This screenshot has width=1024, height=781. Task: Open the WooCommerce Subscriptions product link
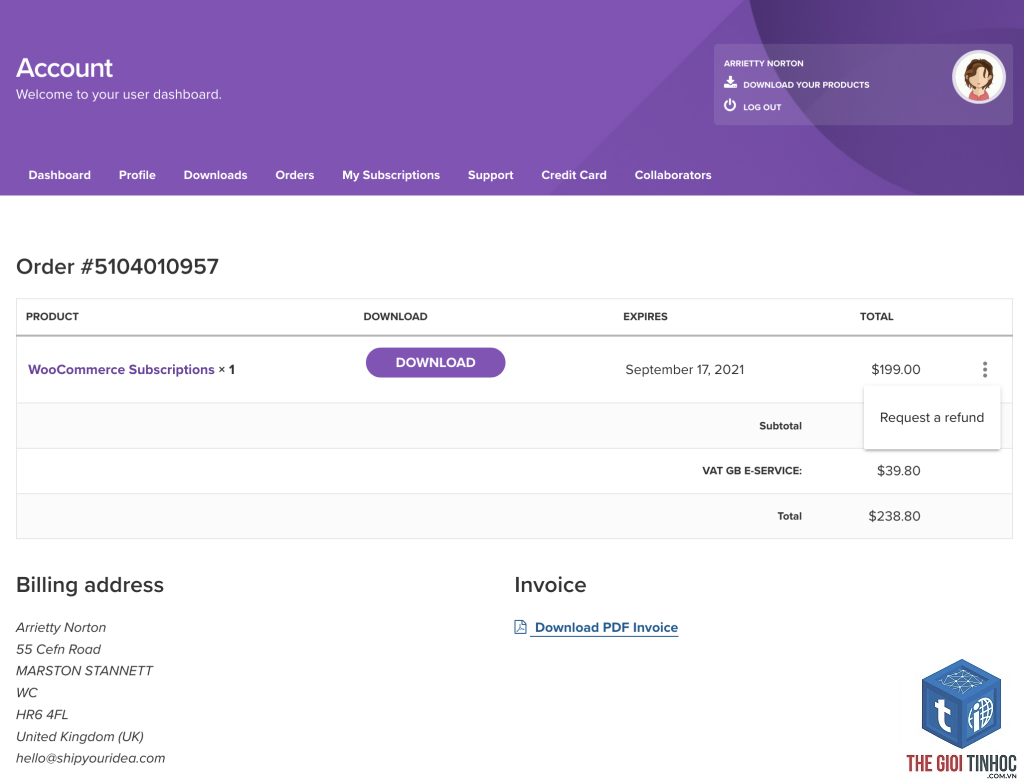click(x=121, y=370)
